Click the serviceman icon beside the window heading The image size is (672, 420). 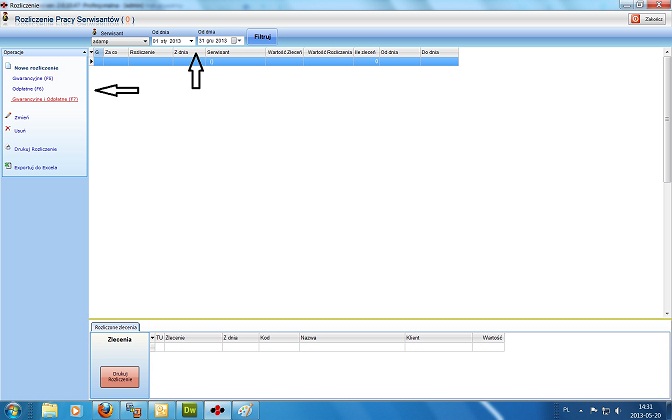pyautogui.click(x=5, y=18)
